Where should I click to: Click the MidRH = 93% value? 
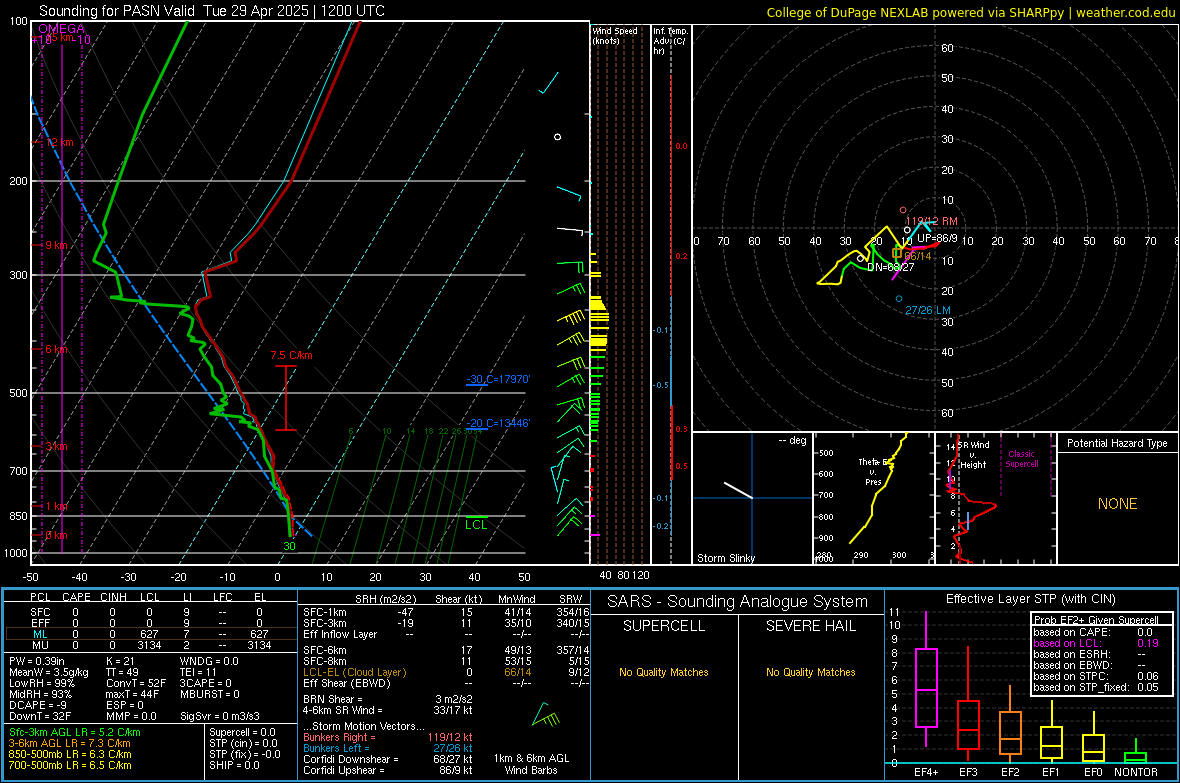(x=40, y=694)
